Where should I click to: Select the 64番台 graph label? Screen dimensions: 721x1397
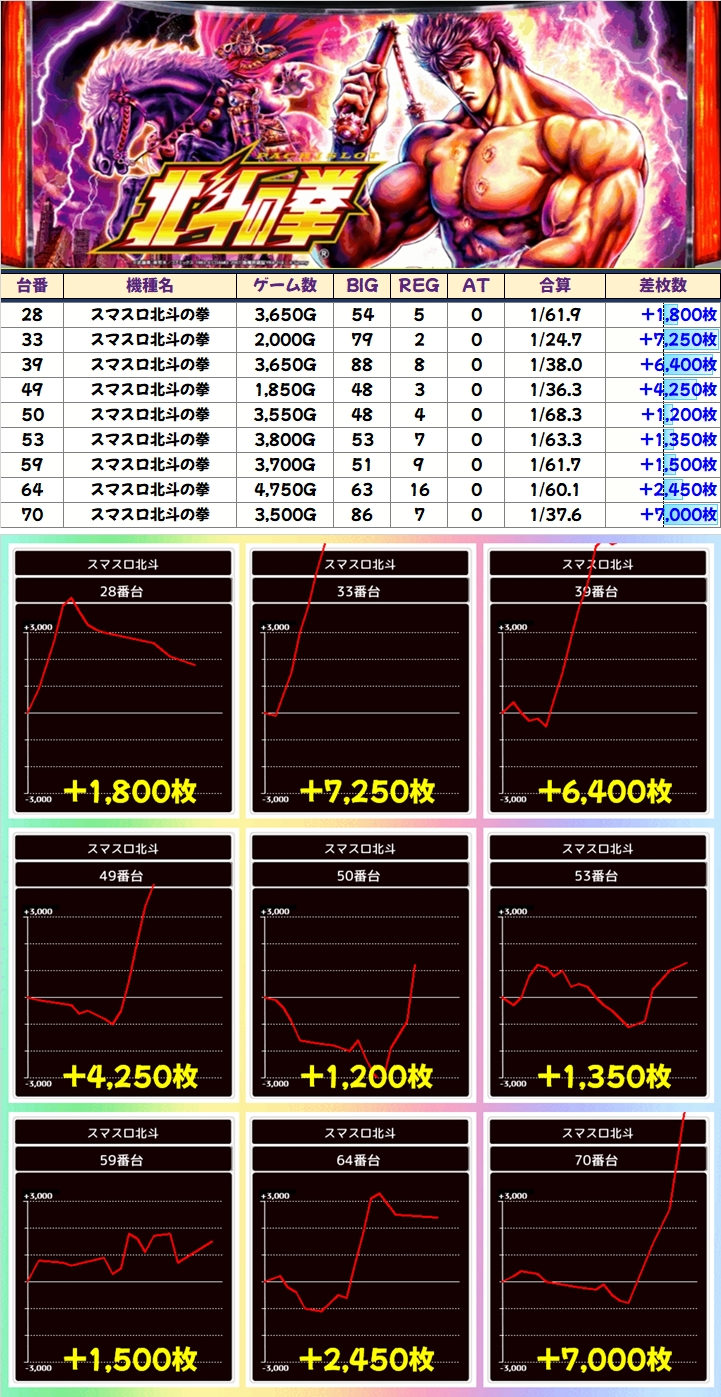(360, 1160)
